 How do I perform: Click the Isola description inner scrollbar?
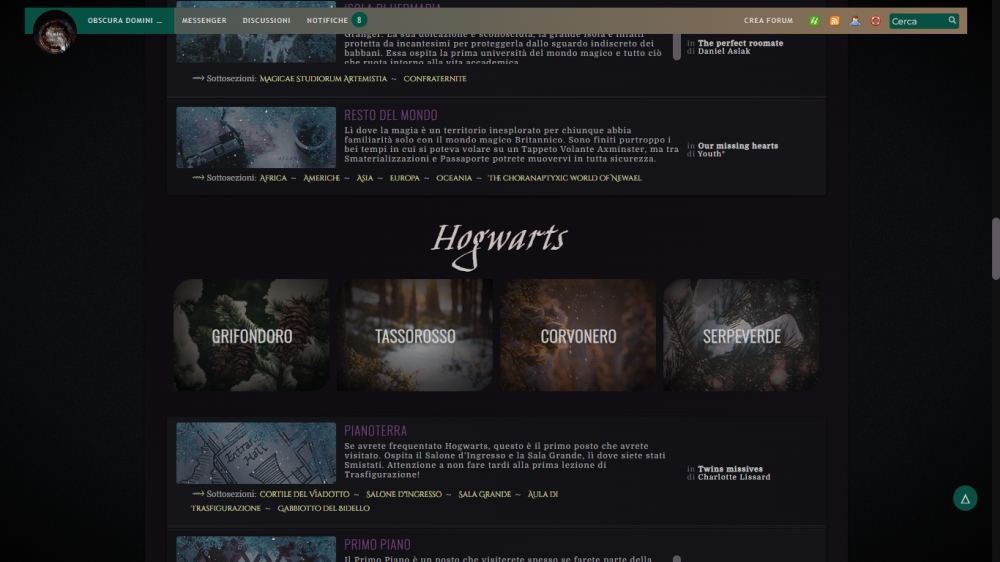tap(677, 47)
